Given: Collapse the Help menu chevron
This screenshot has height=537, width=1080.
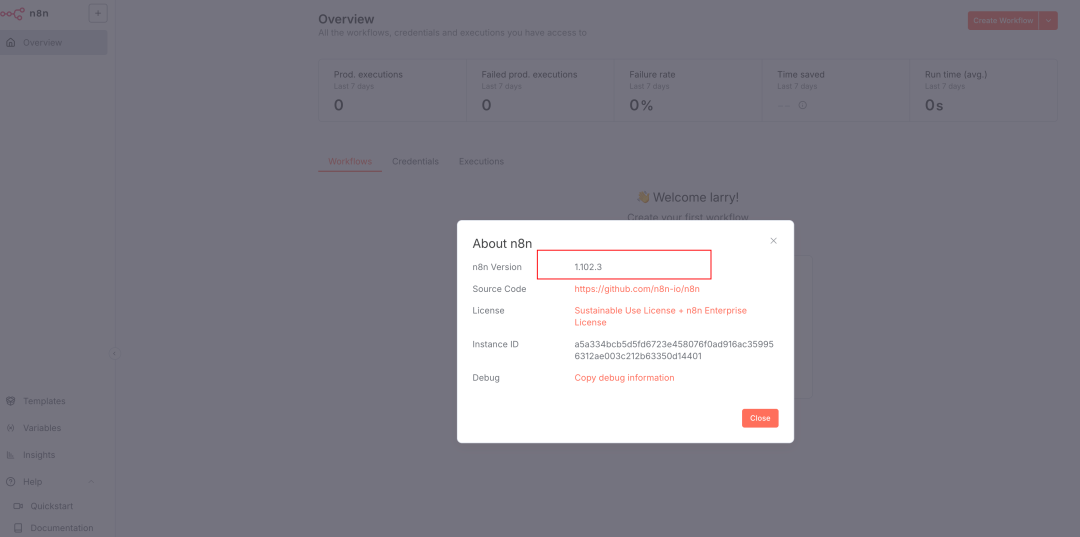Looking at the screenshot, I should [x=91, y=482].
